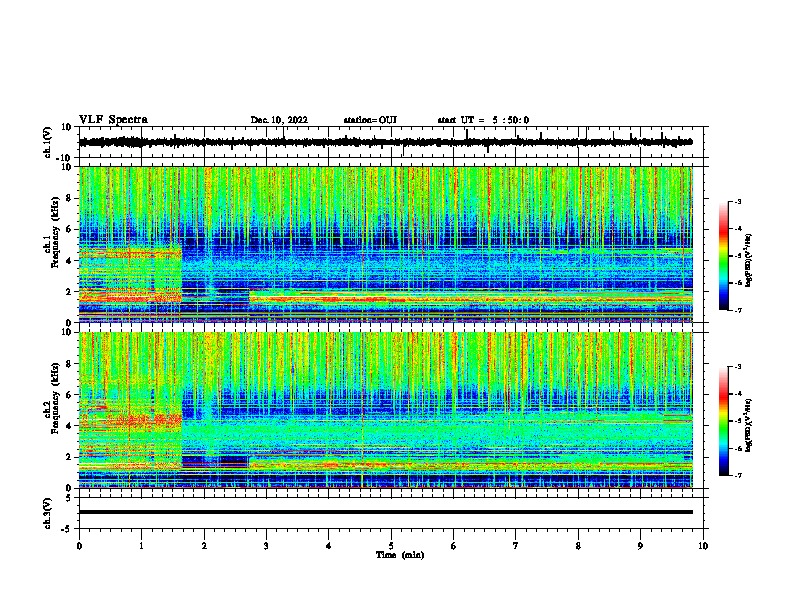Click the "8" tick on ch.2 frequency axis
Viewport: 792px width, 612px height.
(70, 364)
